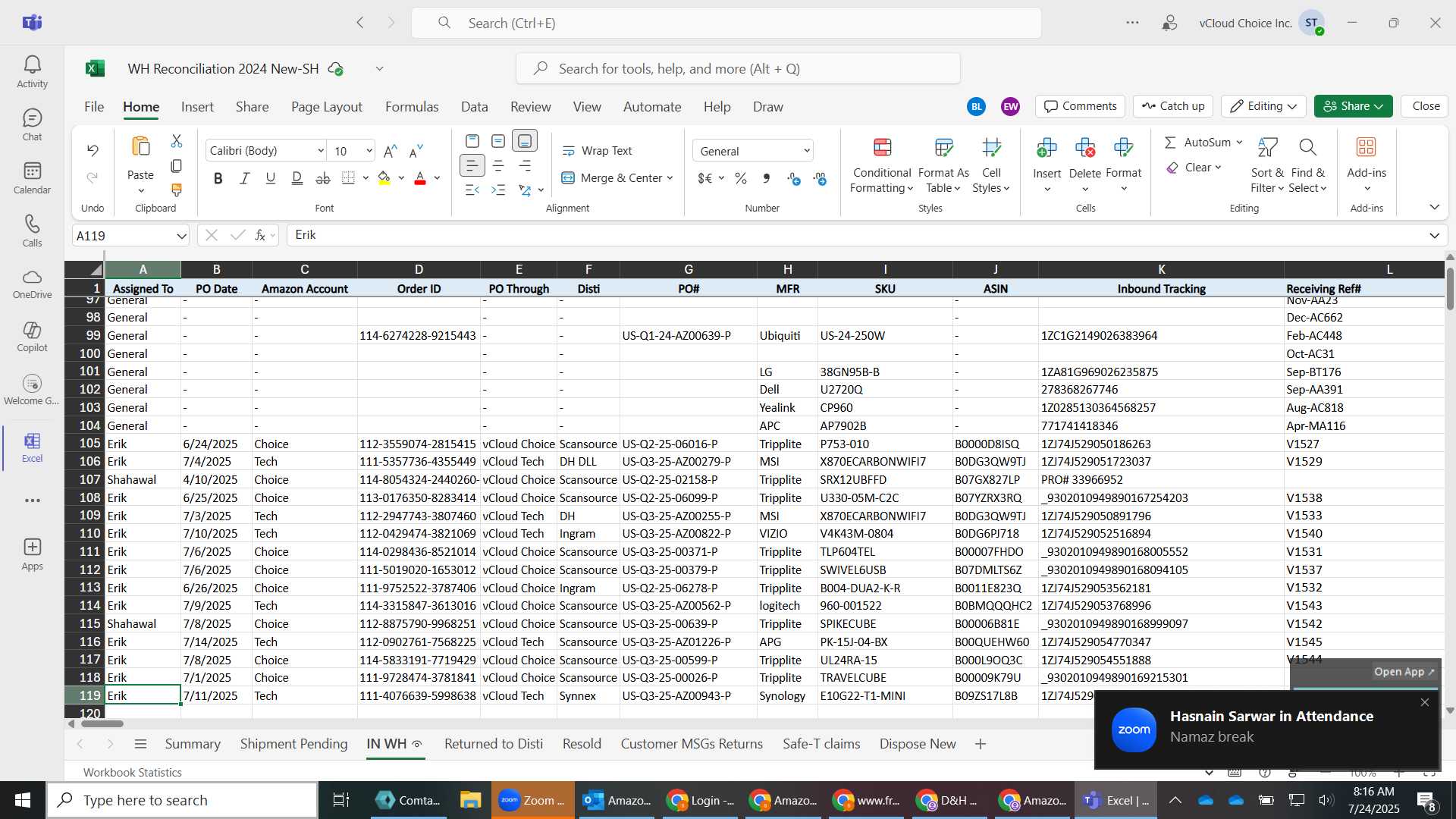Viewport: 1456px width, 819px height.
Task: Open the File menu
Action: point(94,107)
